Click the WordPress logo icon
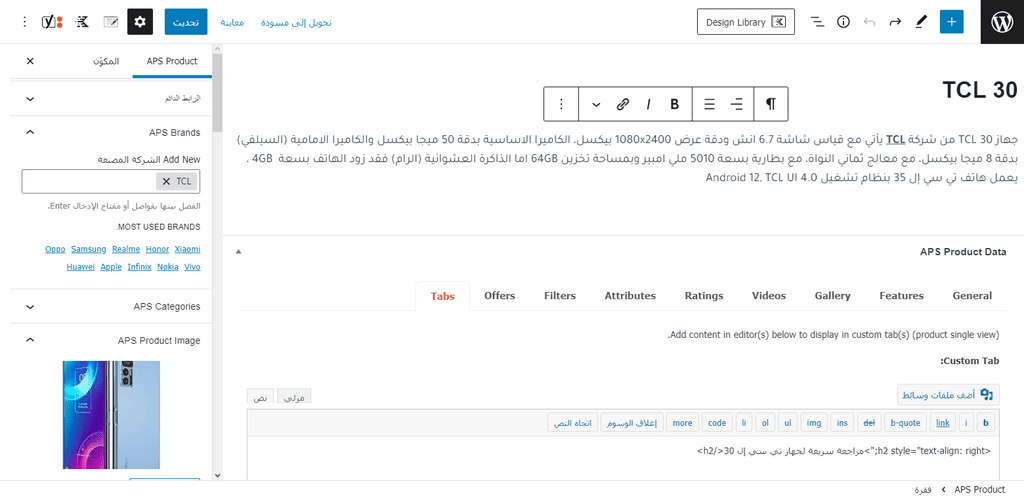Image resolution: width=1024 pixels, height=498 pixels. click(x=1002, y=22)
